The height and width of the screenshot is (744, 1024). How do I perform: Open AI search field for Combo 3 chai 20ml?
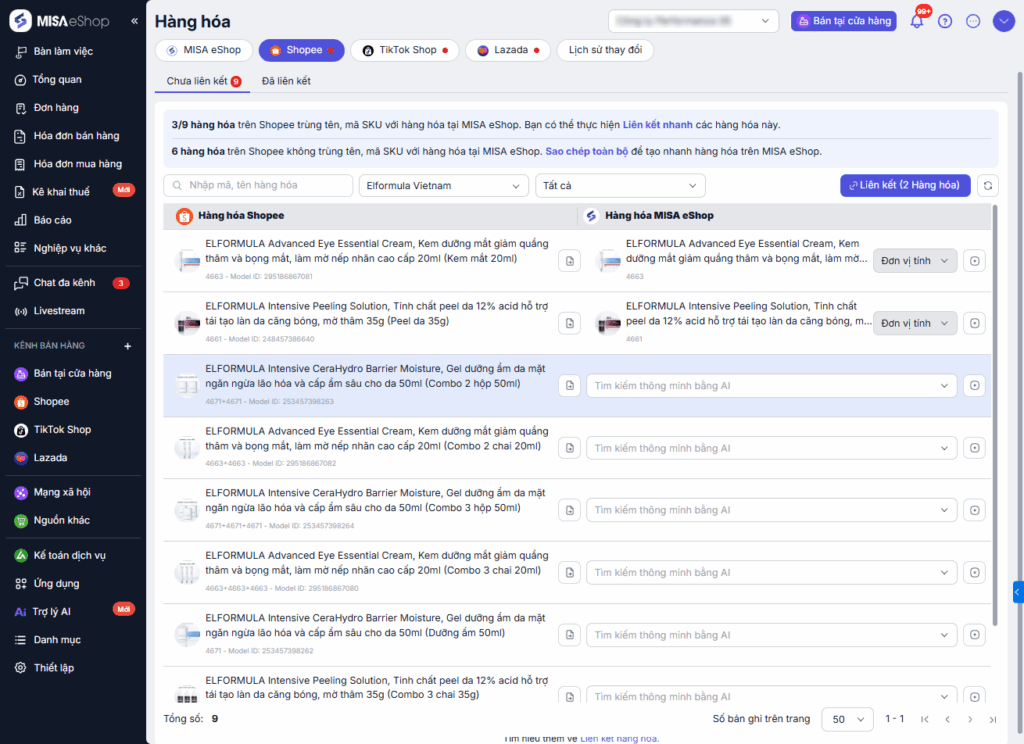pos(771,573)
